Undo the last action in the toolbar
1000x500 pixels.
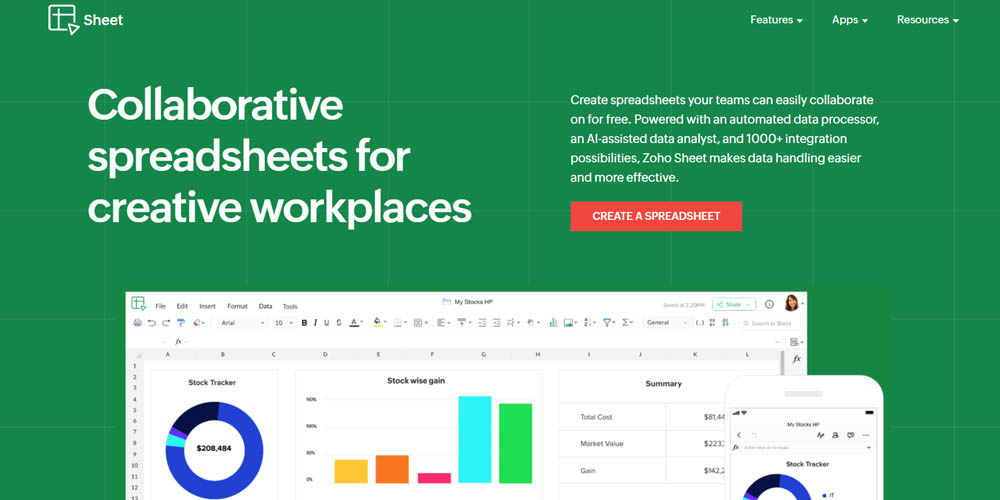coord(152,323)
